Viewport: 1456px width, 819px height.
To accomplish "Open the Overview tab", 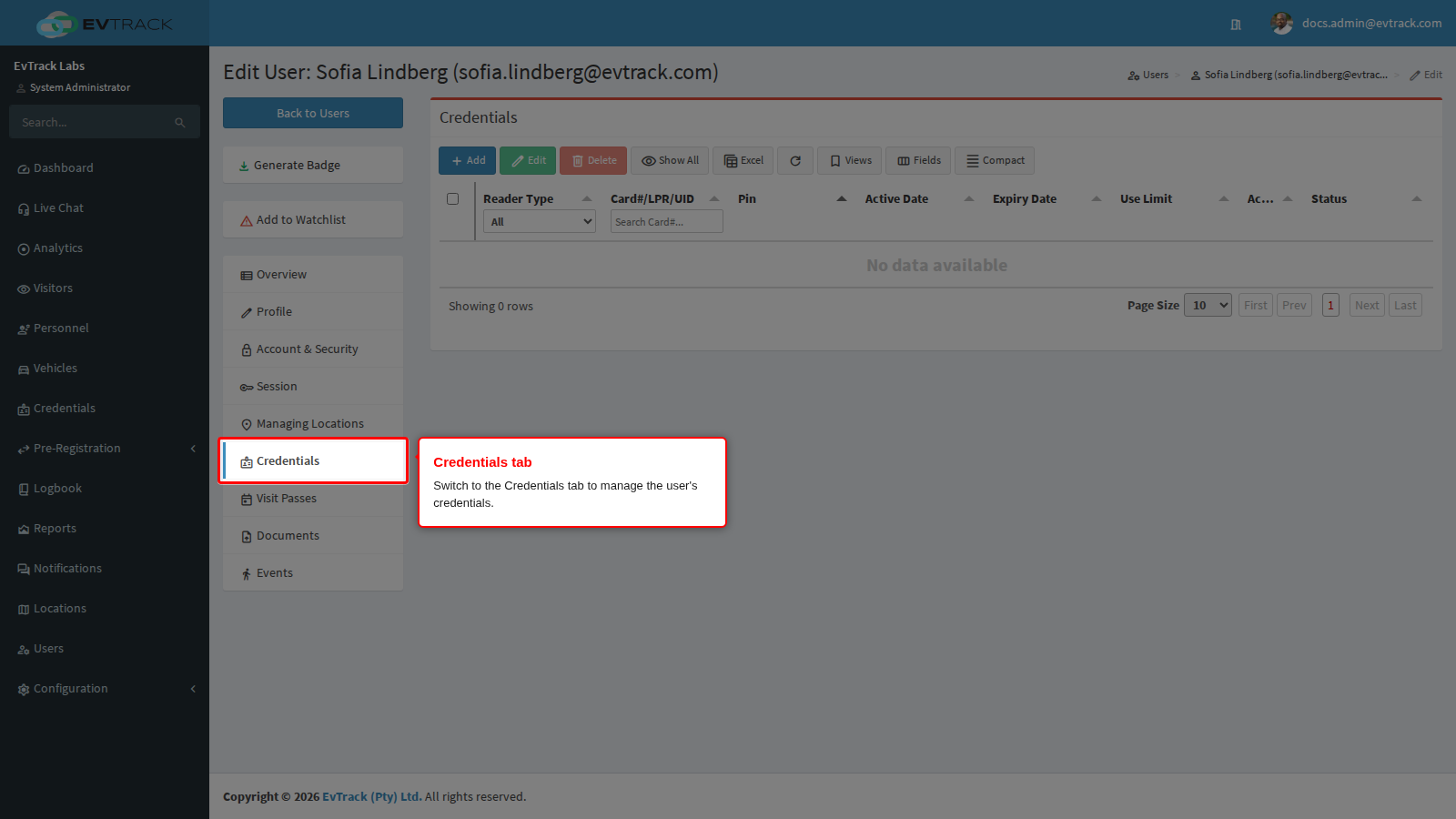I will 313,275.
